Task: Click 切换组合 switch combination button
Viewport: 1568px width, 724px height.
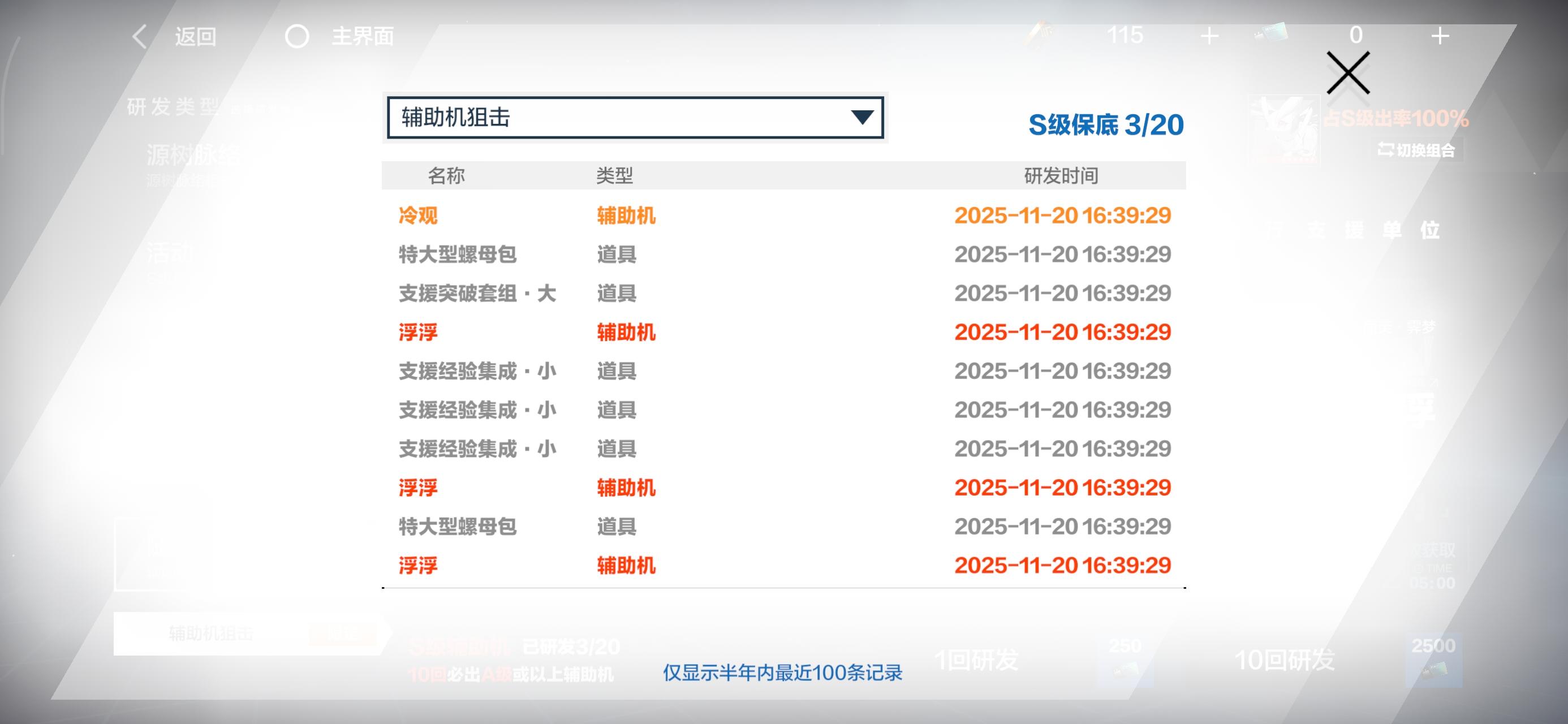Action: click(1417, 150)
